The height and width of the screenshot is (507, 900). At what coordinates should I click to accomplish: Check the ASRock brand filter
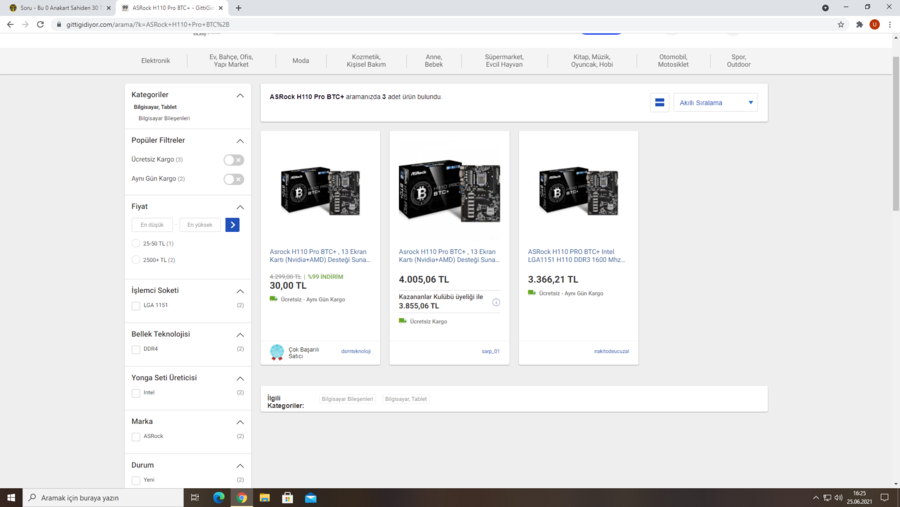coord(136,436)
